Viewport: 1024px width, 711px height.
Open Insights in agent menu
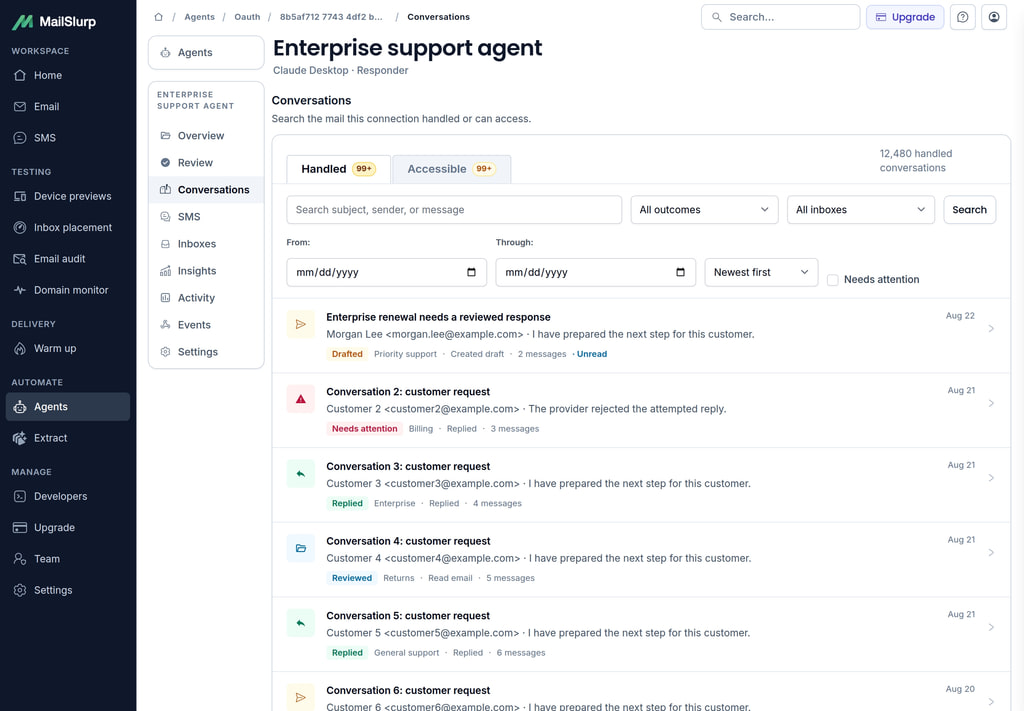[x=206, y=271]
